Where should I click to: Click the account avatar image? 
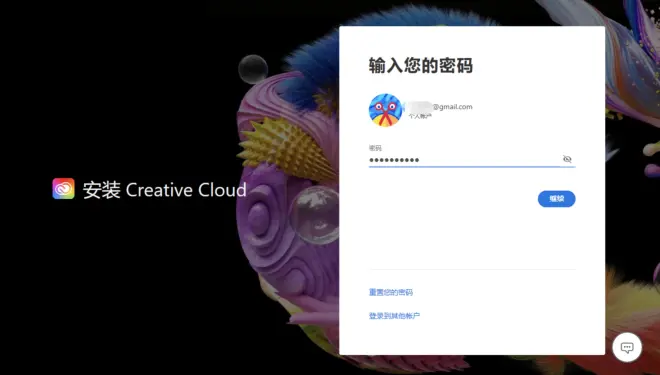pyautogui.click(x=385, y=110)
